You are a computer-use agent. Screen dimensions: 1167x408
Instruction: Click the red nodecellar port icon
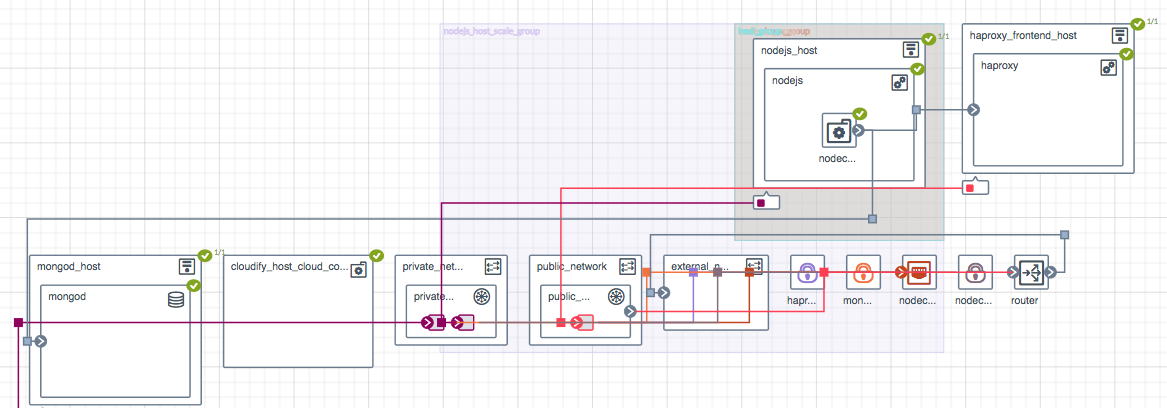click(917, 272)
